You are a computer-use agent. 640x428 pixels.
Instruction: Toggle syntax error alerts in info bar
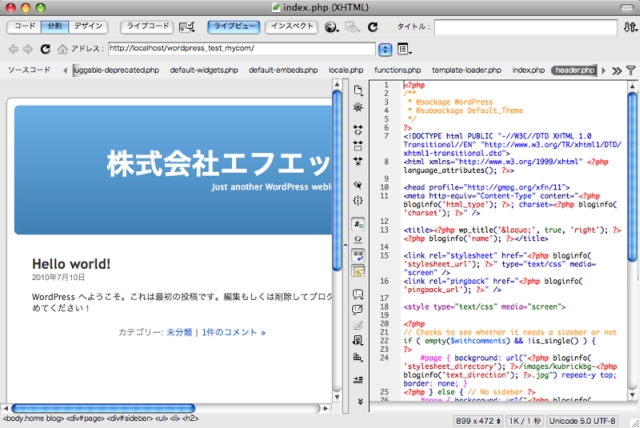[358, 271]
